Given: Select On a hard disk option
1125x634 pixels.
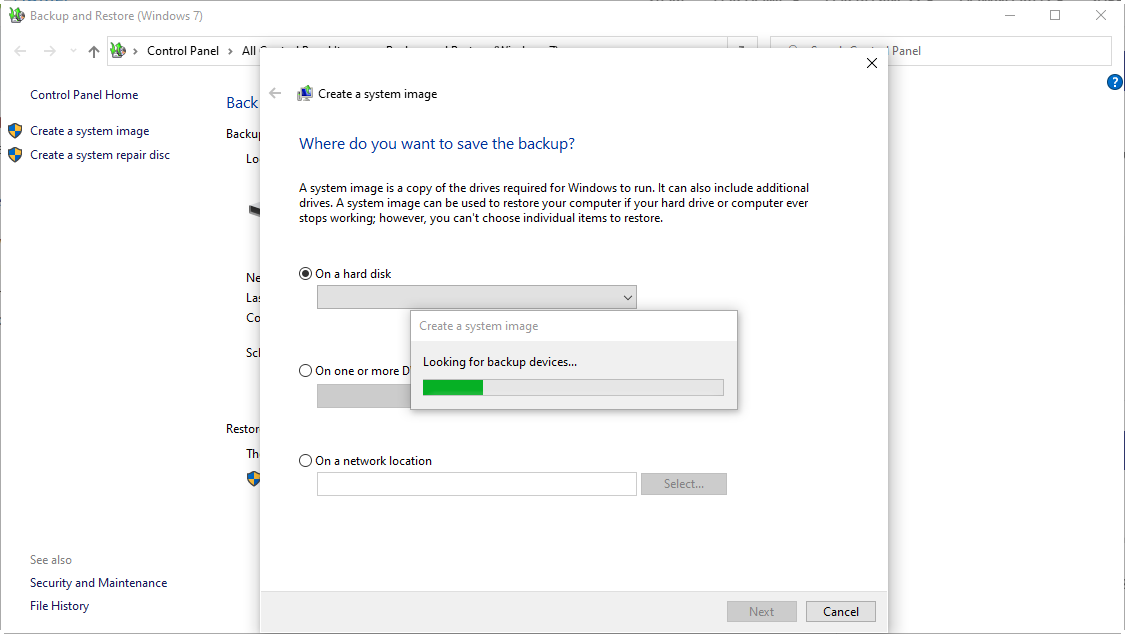Looking at the screenshot, I should [345, 274].
